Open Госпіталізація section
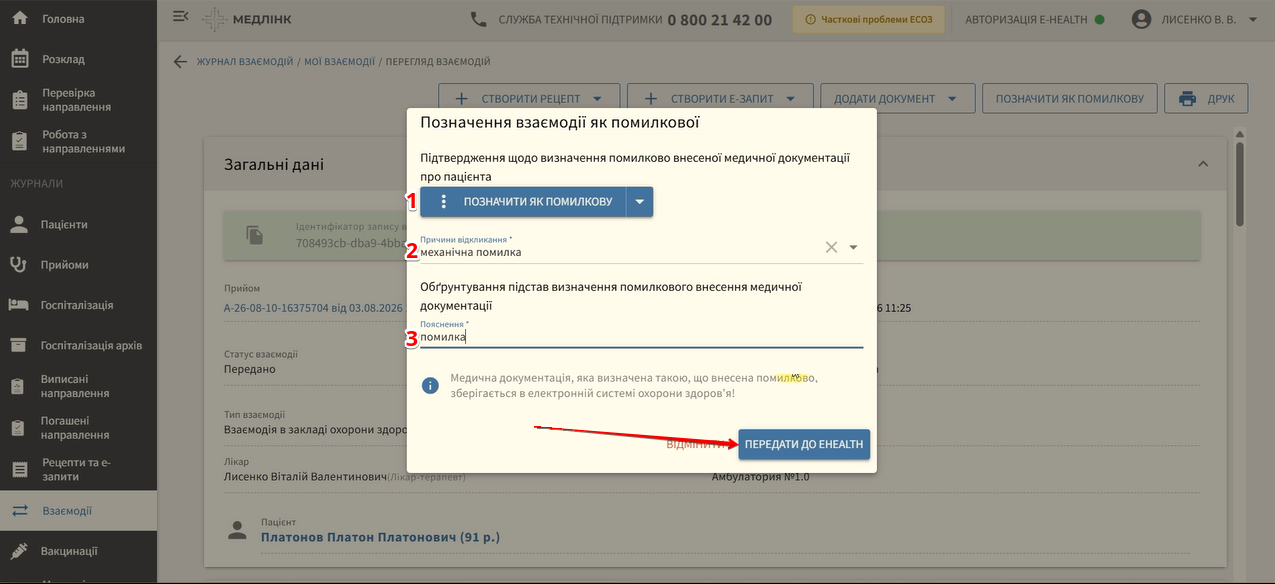This screenshot has height=584, width=1275. 78,305
